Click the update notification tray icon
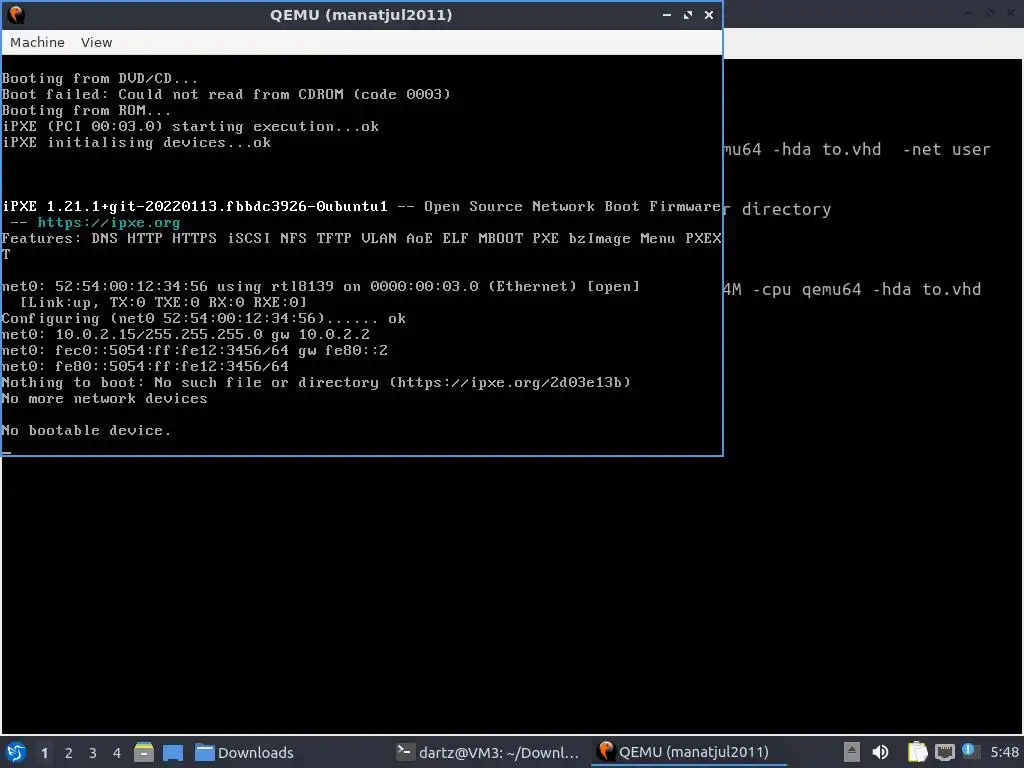The width and height of the screenshot is (1024, 768). tap(968, 750)
